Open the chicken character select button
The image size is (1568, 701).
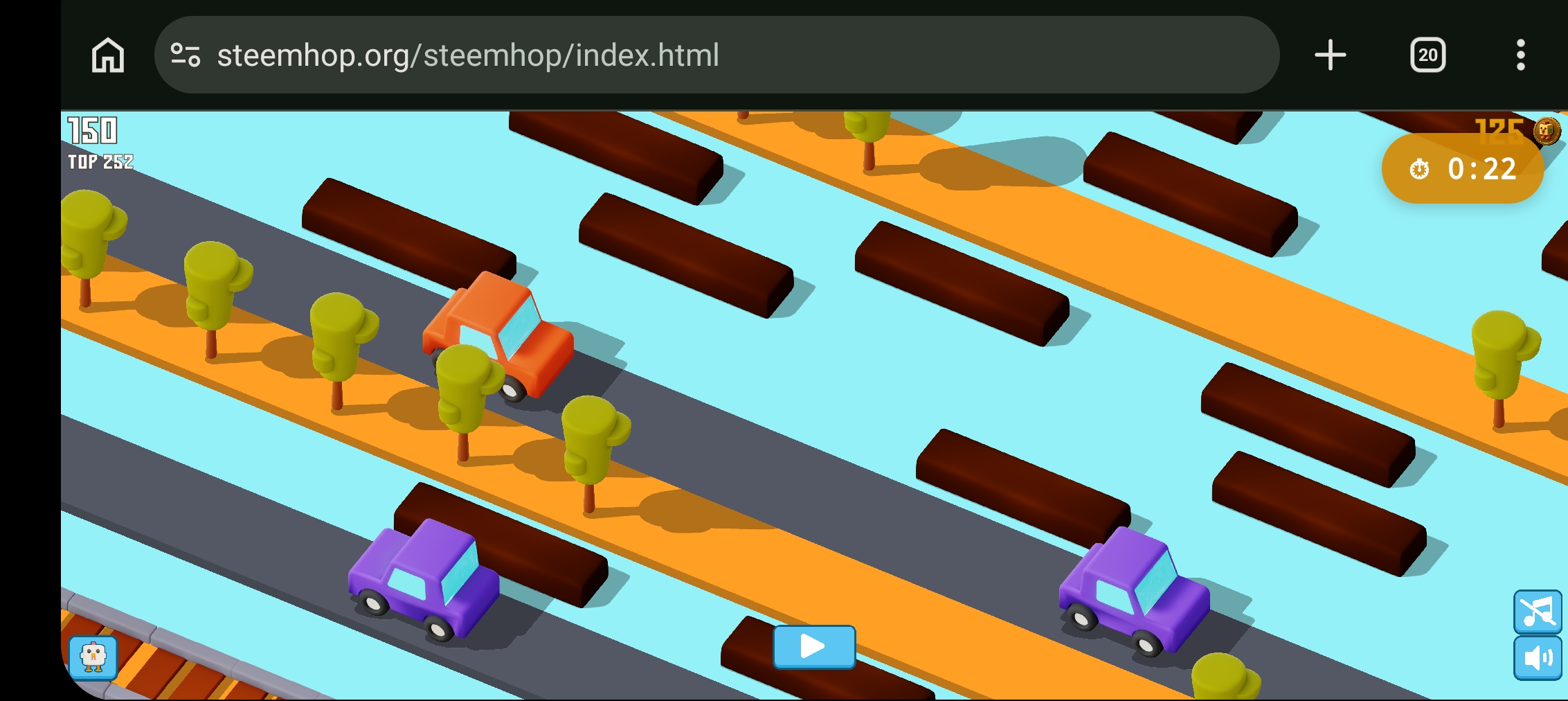(x=93, y=657)
